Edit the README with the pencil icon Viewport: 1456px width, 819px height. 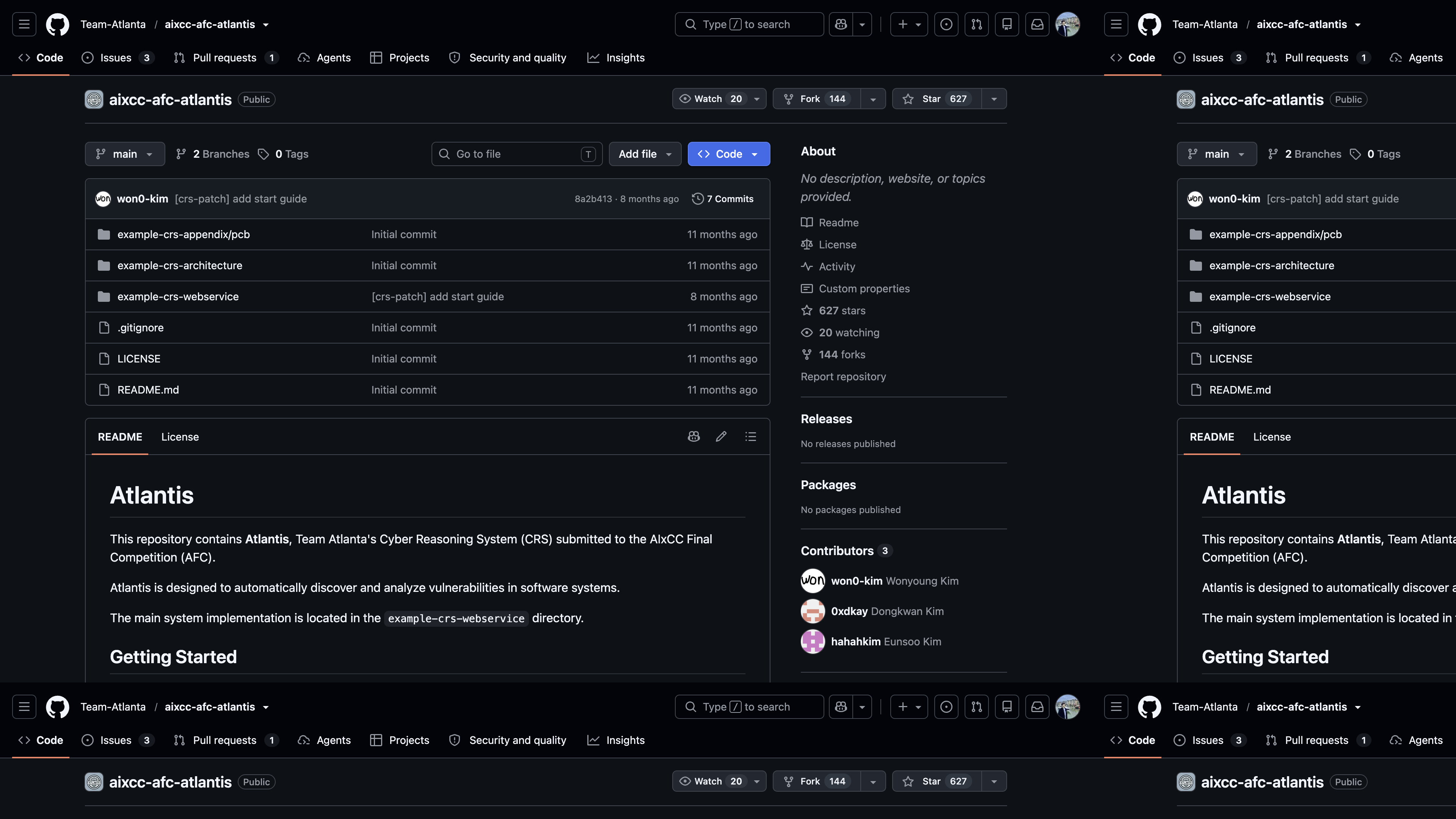tap(721, 436)
